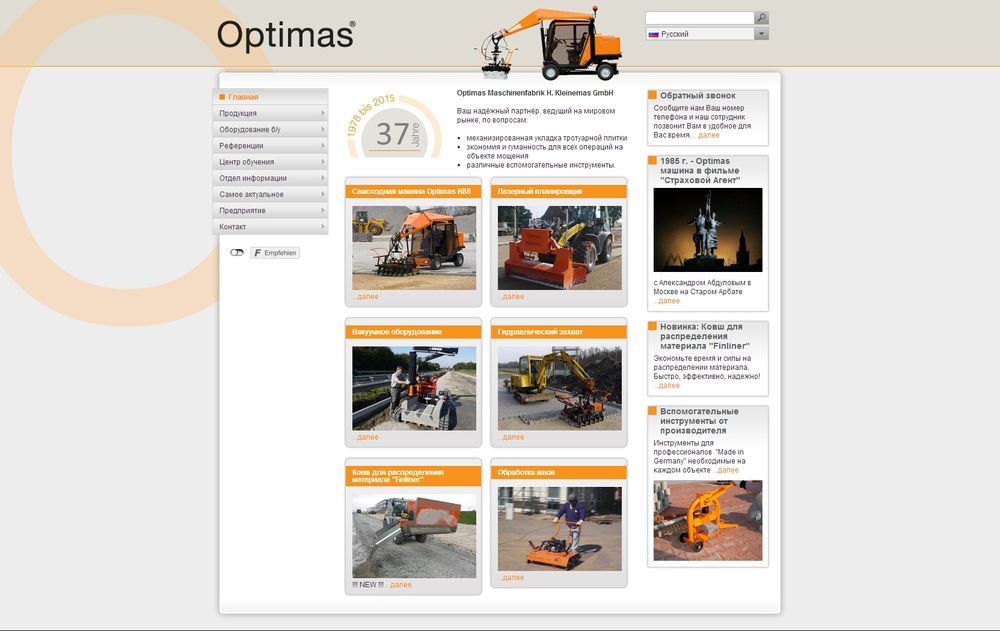1000x631 pixels.
Task: Click the Optimas Maschinenfabrik H. Kleinemas GmbH title
Action: (534, 93)
